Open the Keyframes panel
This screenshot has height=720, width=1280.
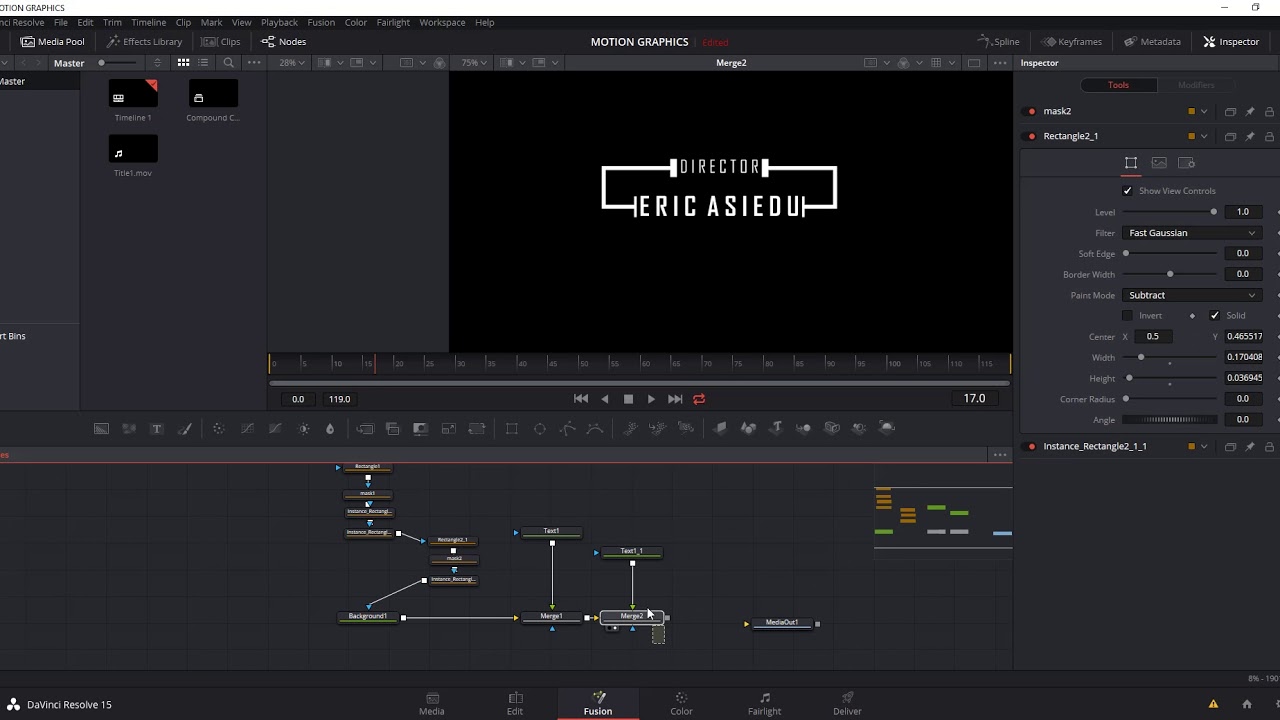point(1071,42)
